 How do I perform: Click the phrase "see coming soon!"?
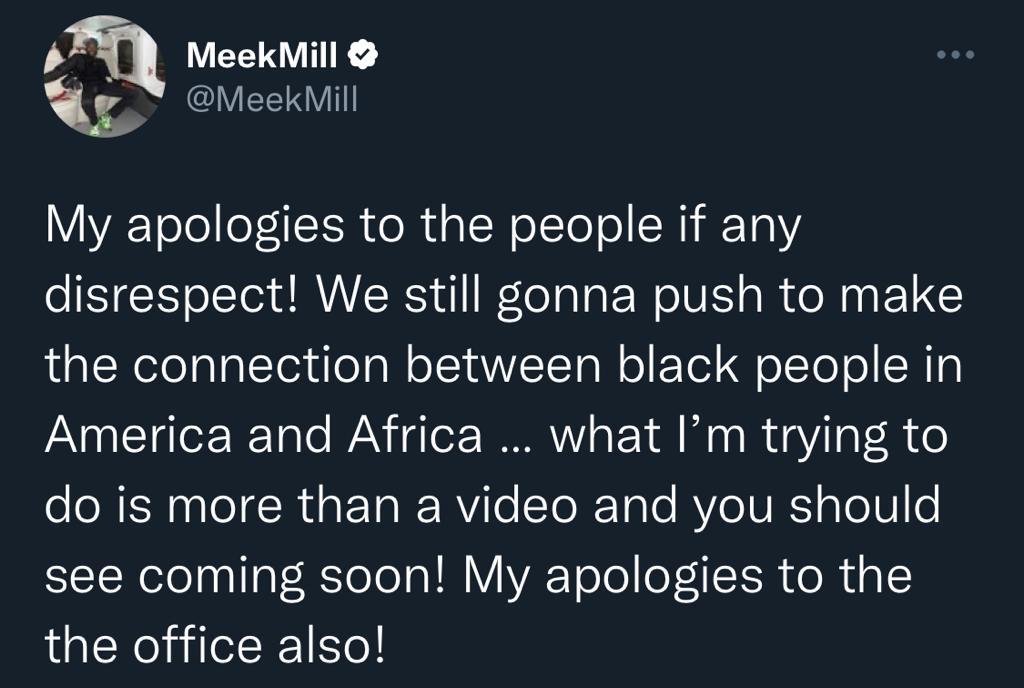click(240, 575)
